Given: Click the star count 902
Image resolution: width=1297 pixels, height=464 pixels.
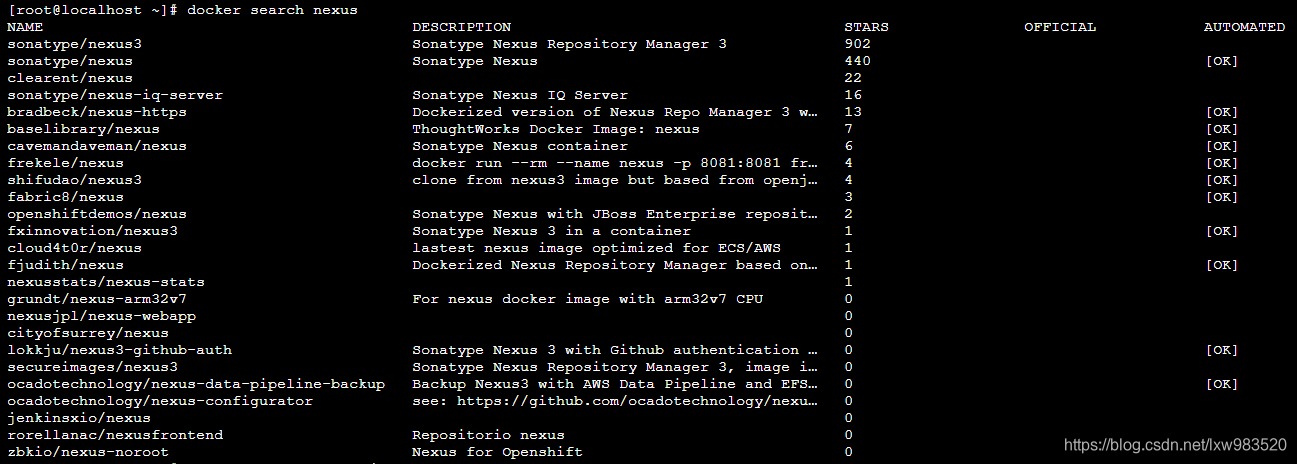Looking at the screenshot, I should point(857,44).
